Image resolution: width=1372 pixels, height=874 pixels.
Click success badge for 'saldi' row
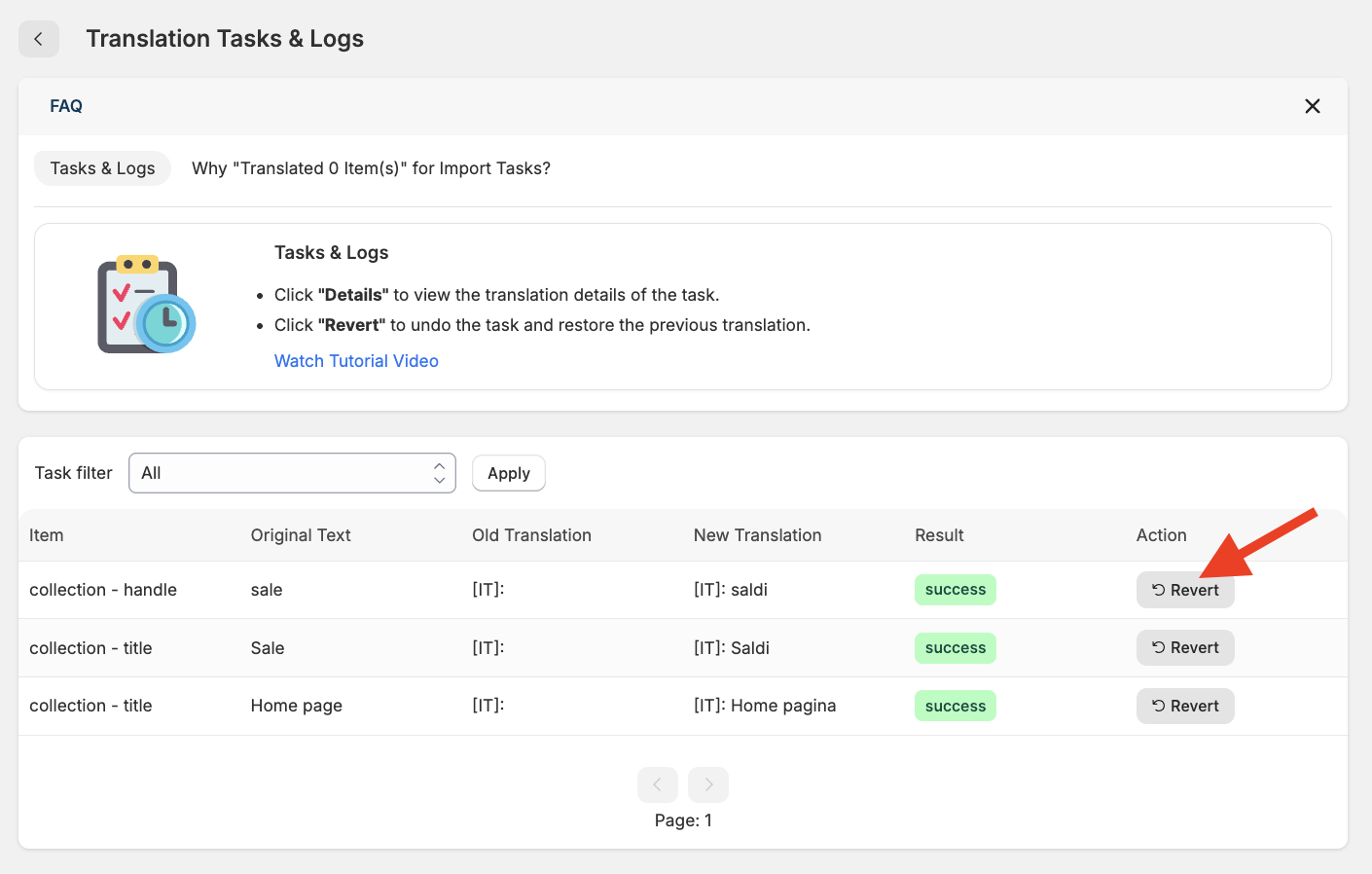click(955, 590)
